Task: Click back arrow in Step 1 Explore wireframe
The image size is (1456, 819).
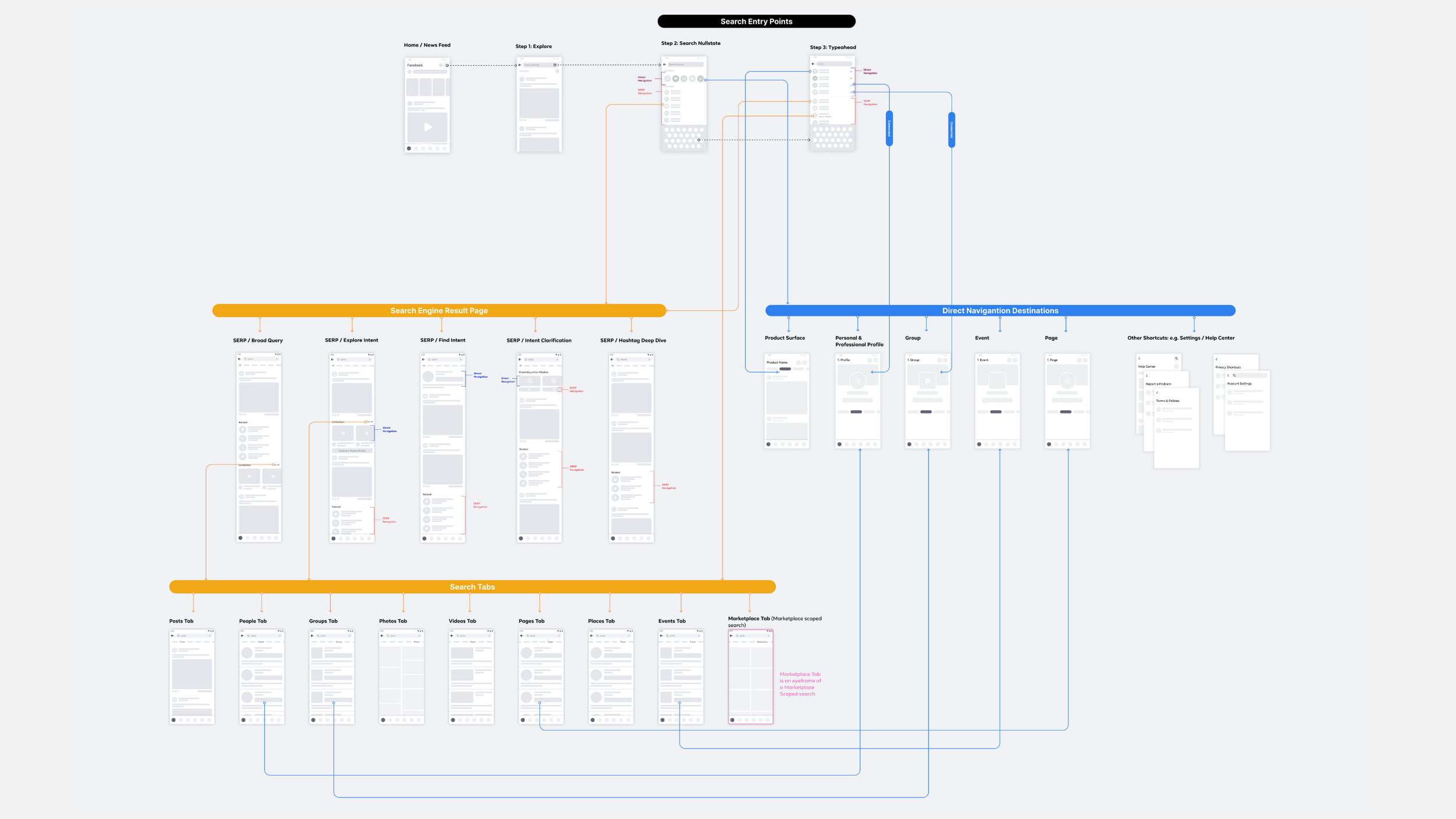Action: tap(520, 65)
